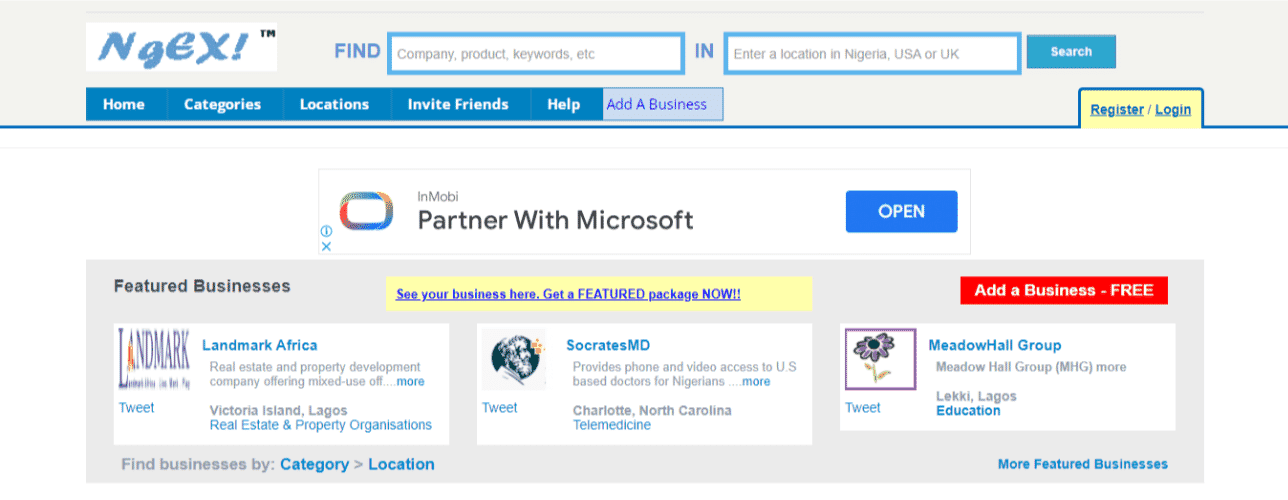
Task: Click the red Add a Business - FREE button
Action: point(1064,291)
